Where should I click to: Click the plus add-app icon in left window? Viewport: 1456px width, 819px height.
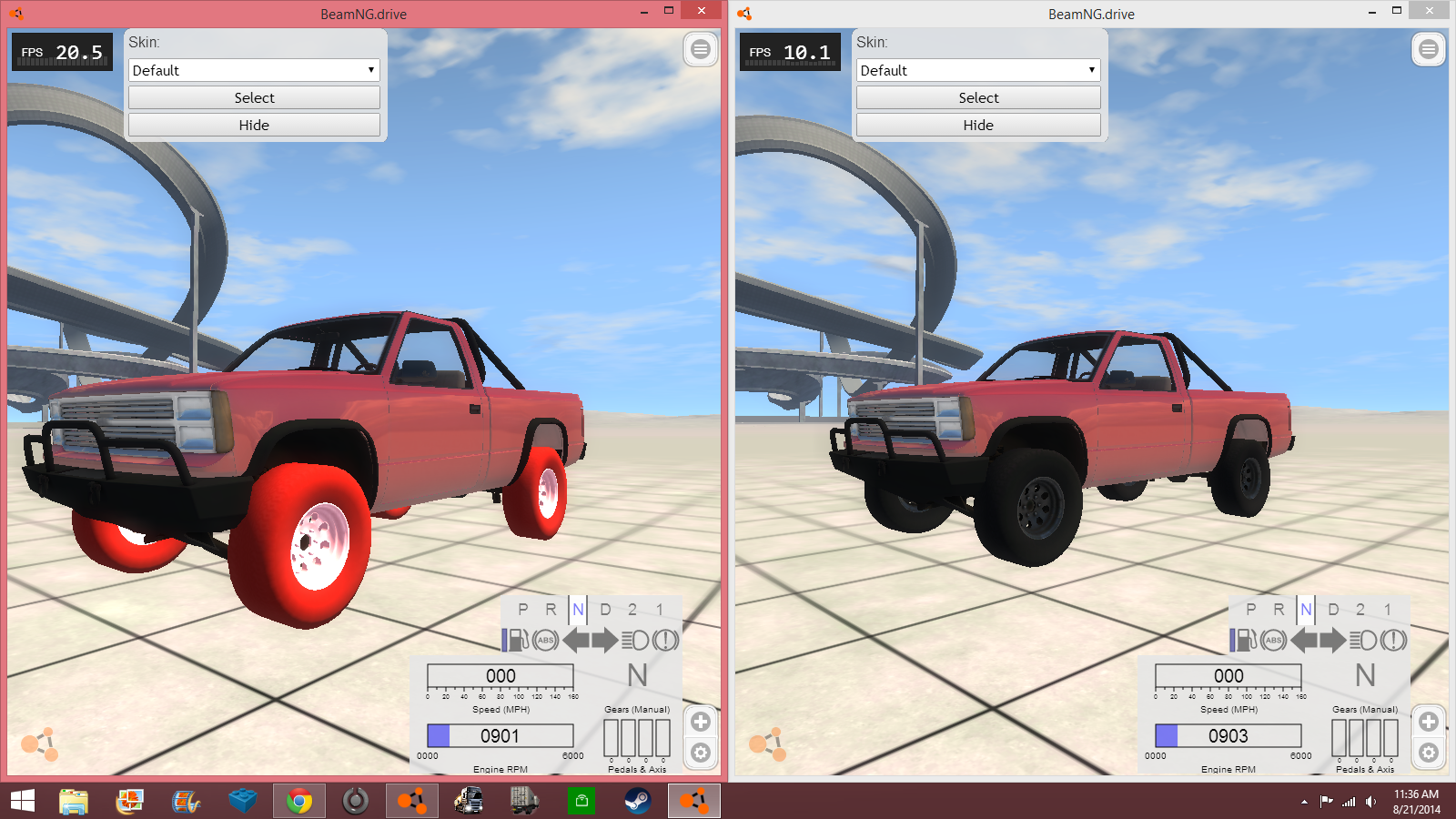click(x=701, y=722)
